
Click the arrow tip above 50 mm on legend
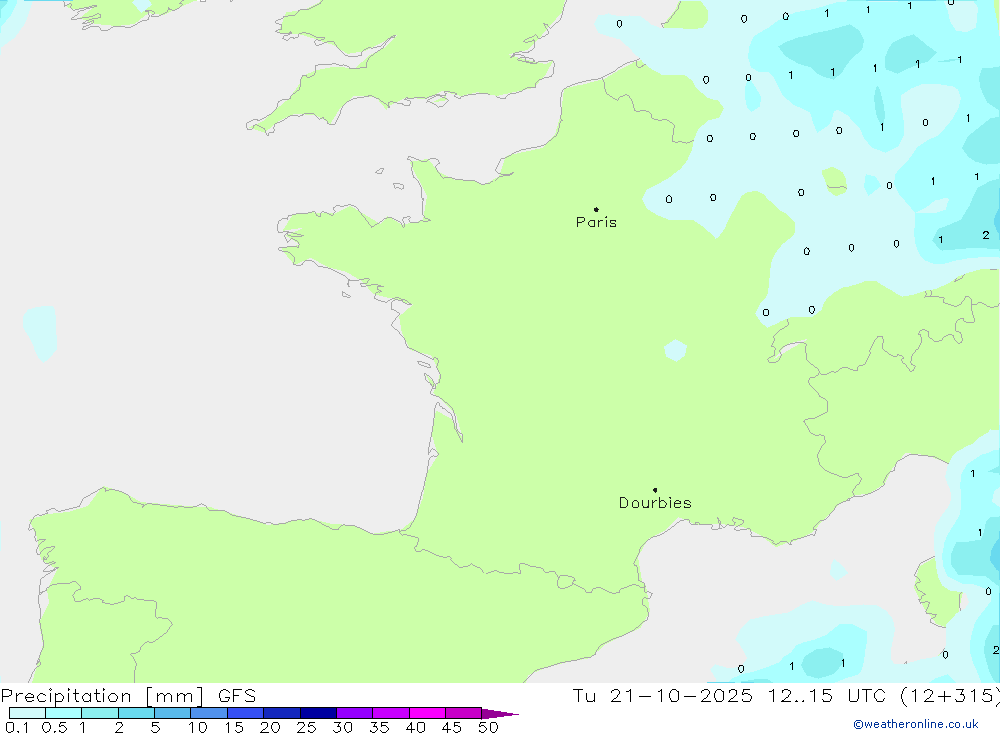[501, 714]
